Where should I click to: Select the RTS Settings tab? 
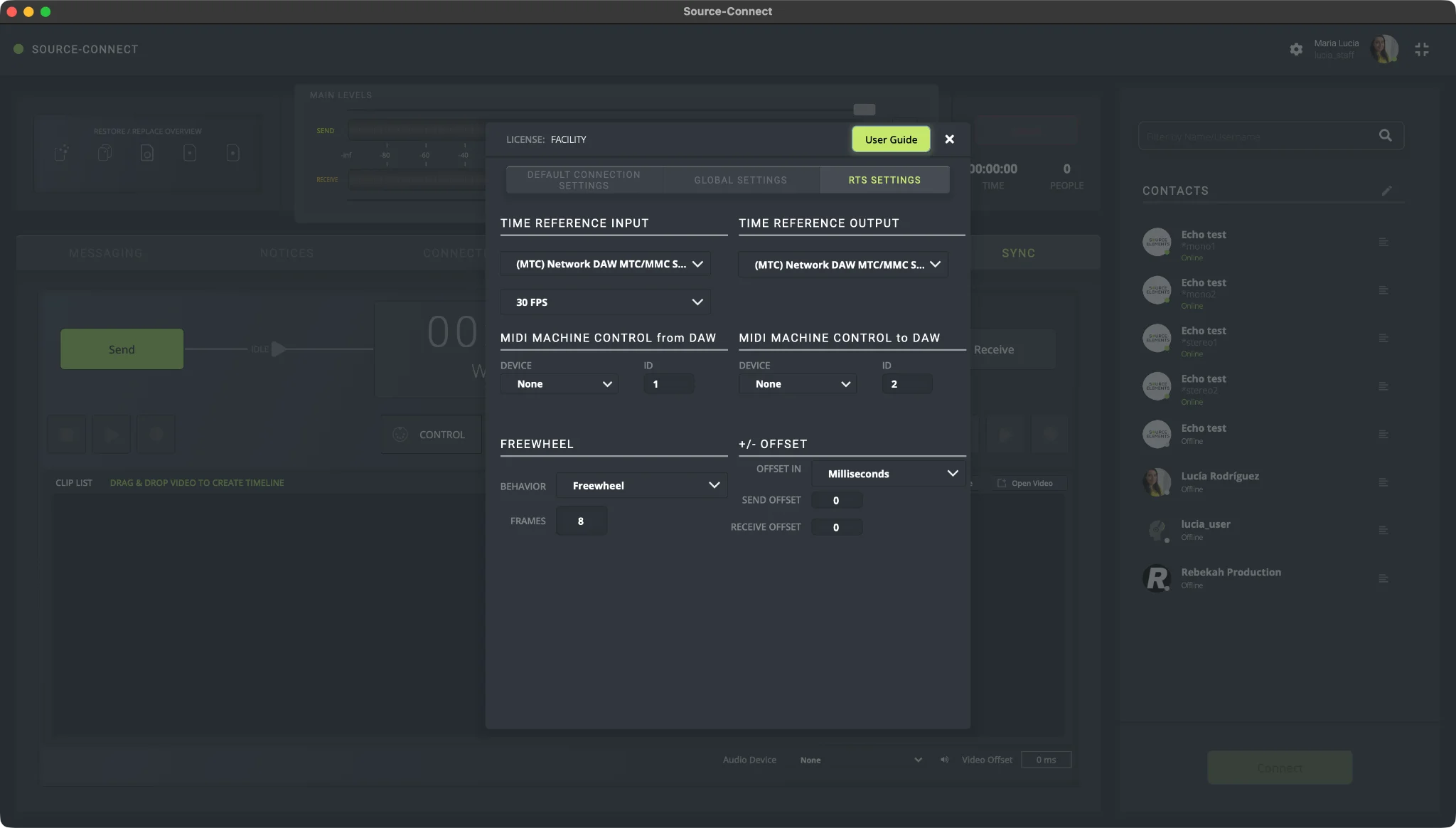(884, 180)
